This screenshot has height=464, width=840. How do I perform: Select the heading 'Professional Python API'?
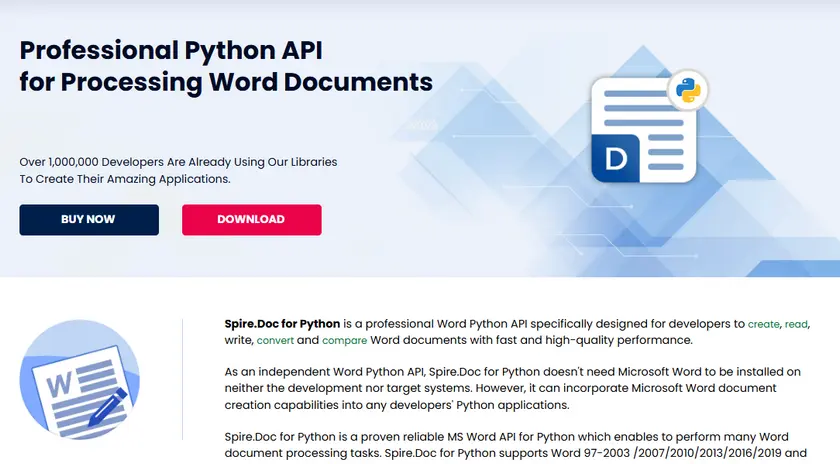[x=171, y=50]
